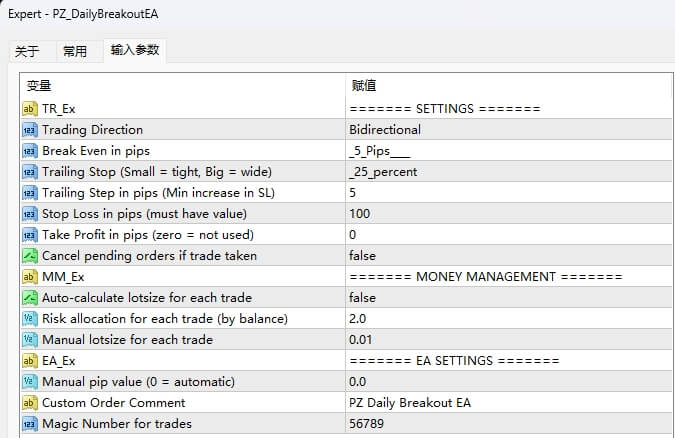Edit the Stop Loss value 100
Viewport: 675px width, 438px height.
point(359,213)
